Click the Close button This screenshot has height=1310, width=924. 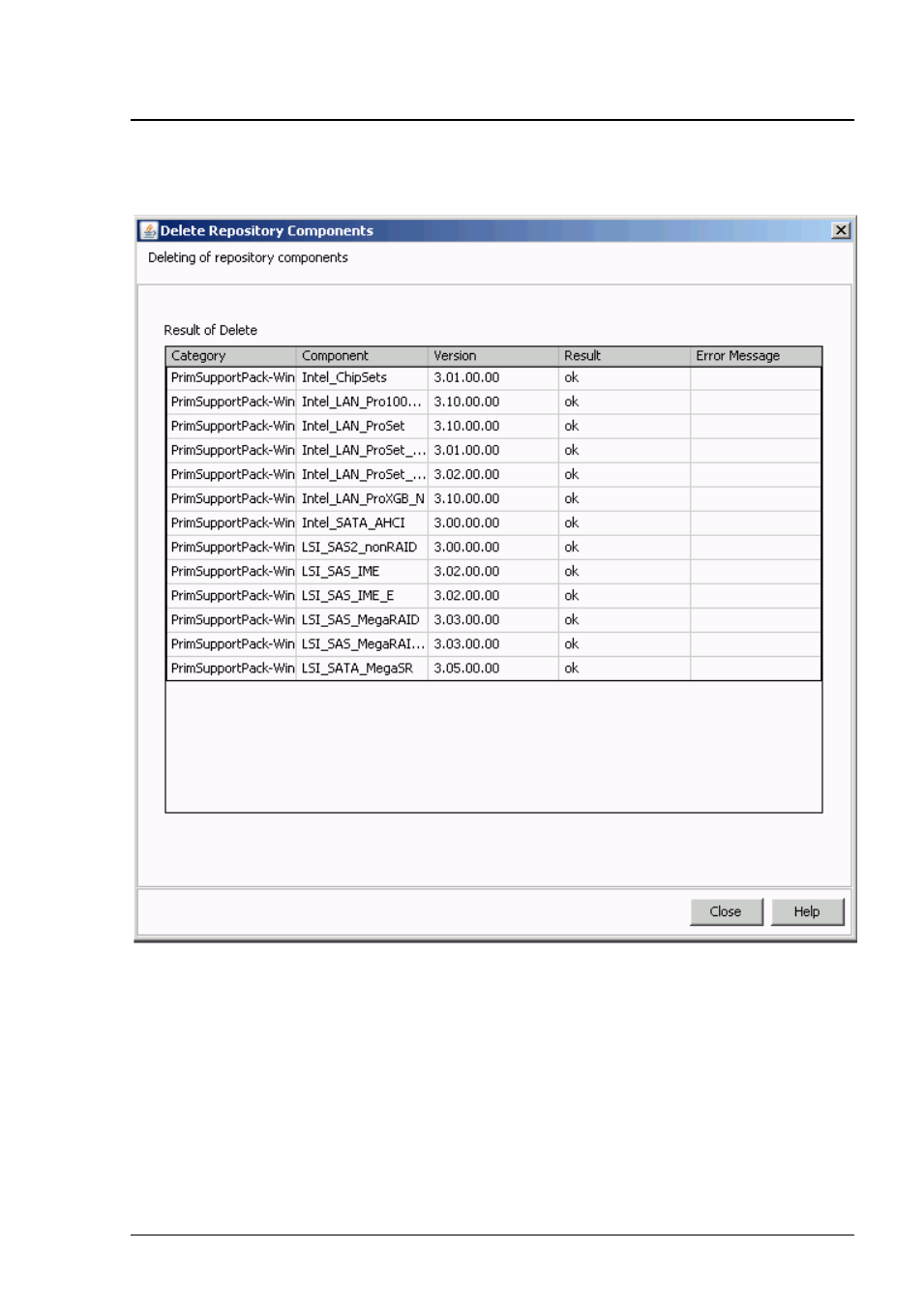(x=726, y=911)
